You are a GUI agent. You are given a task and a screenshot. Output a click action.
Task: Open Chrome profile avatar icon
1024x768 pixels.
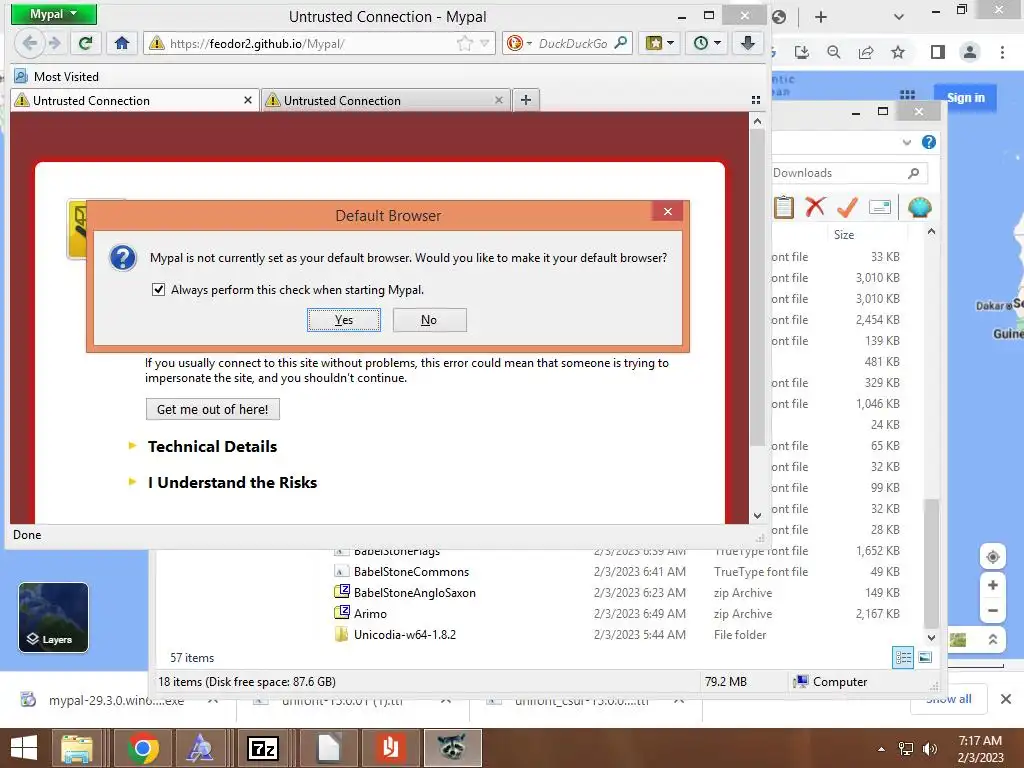(x=970, y=52)
